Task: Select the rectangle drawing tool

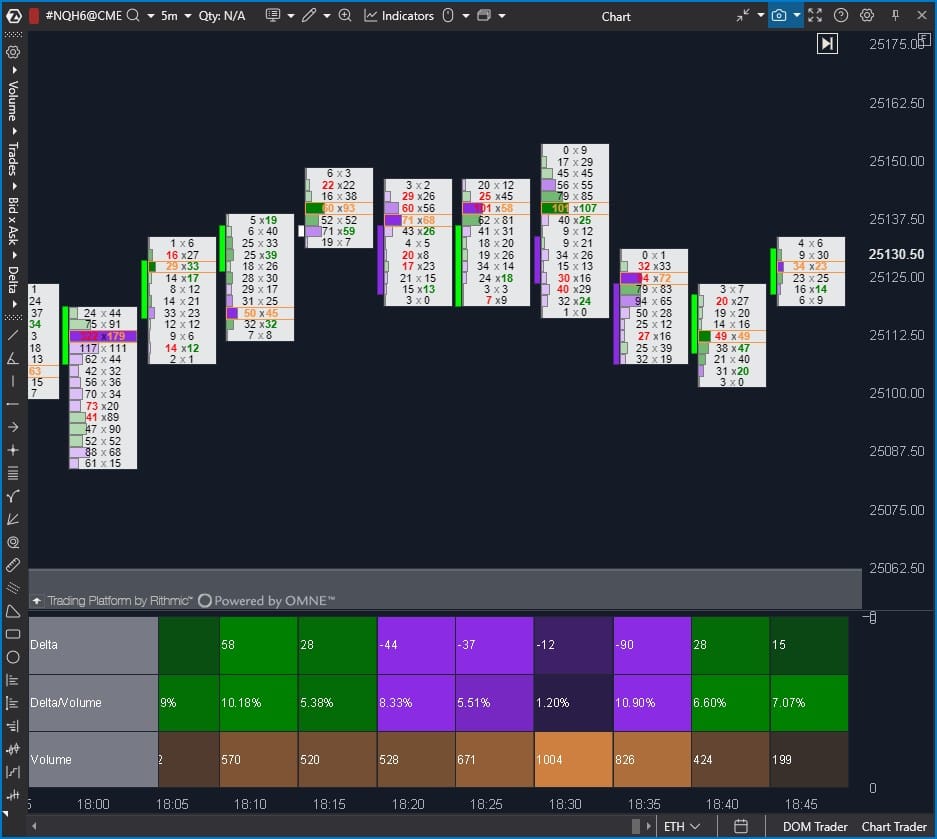Action: (13, 634)
